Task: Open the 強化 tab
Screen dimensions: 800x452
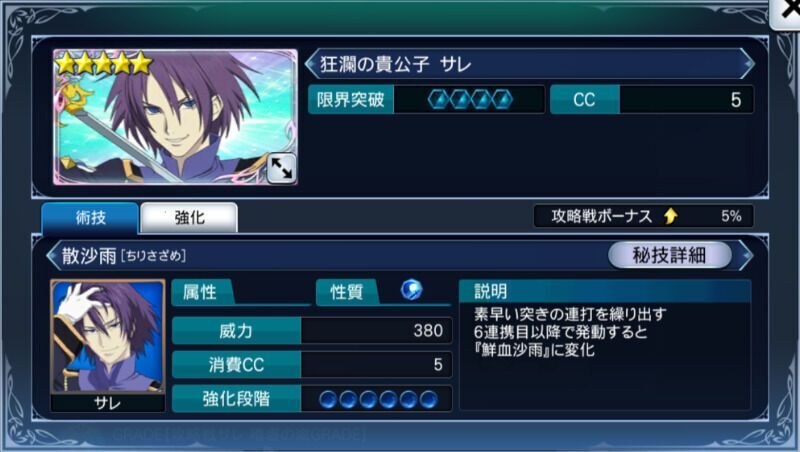Action: click(x=189, y=218)
